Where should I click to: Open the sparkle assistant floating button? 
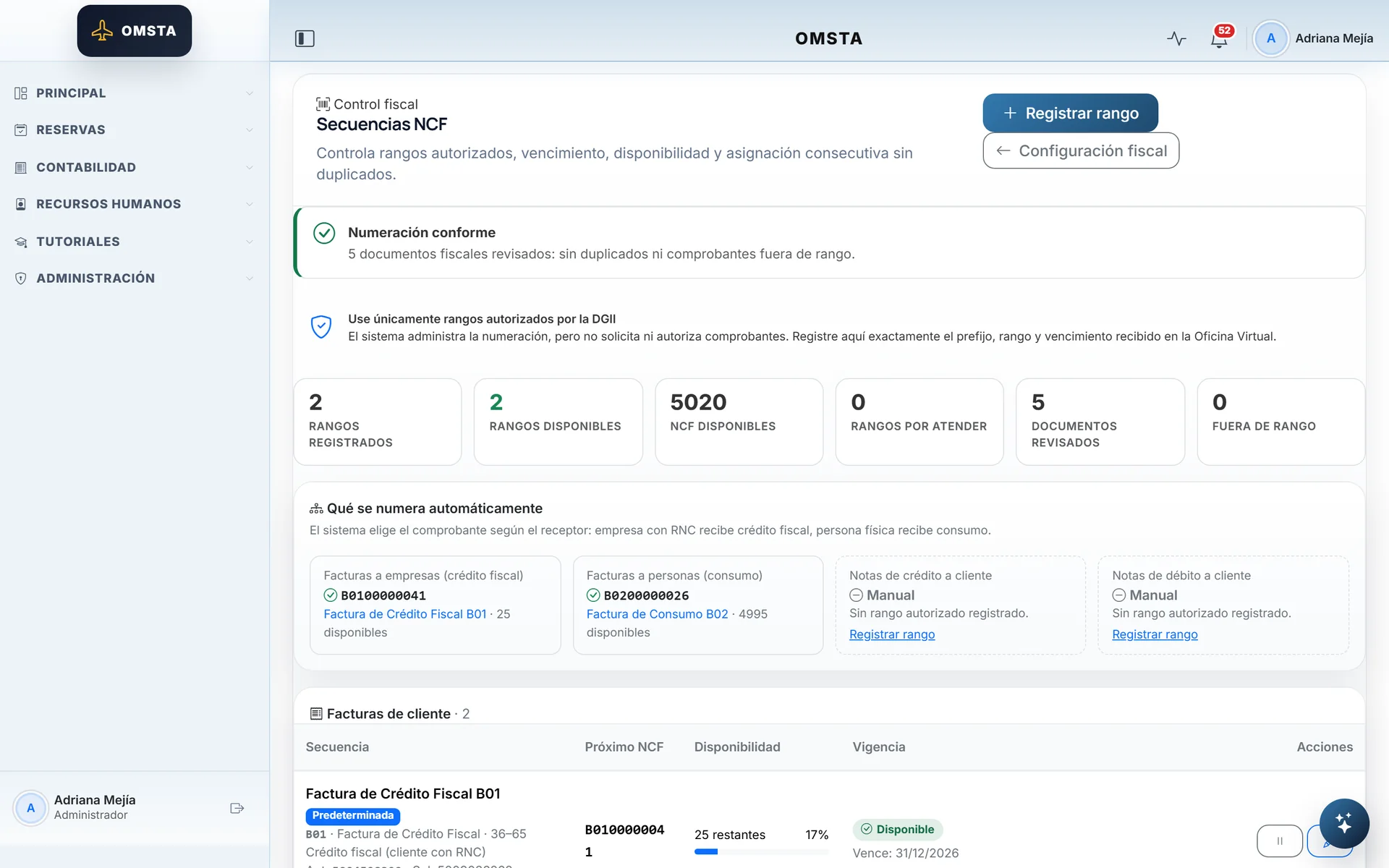[1343, 823]
